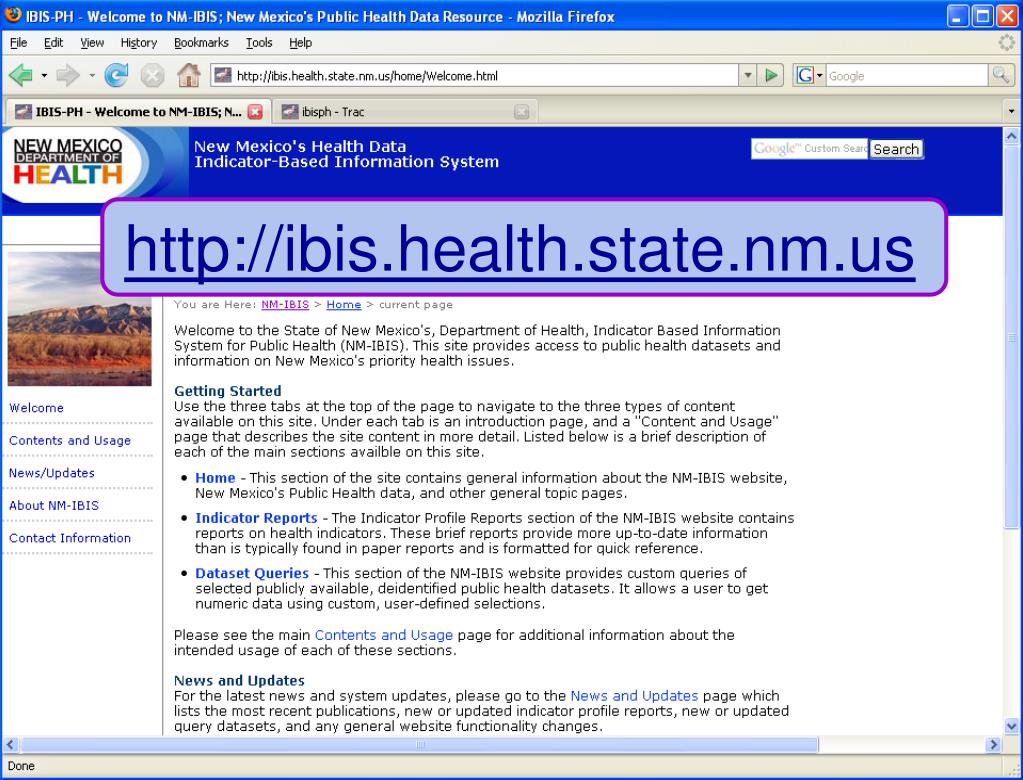Open the Welcome sidebar link
The width and height of the screenshot is (1023, 780).
point(37,408)
